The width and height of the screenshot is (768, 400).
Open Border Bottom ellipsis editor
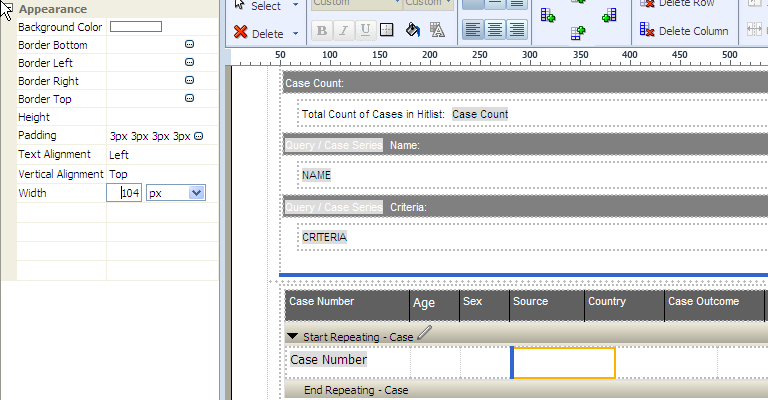tap(190, 45)
